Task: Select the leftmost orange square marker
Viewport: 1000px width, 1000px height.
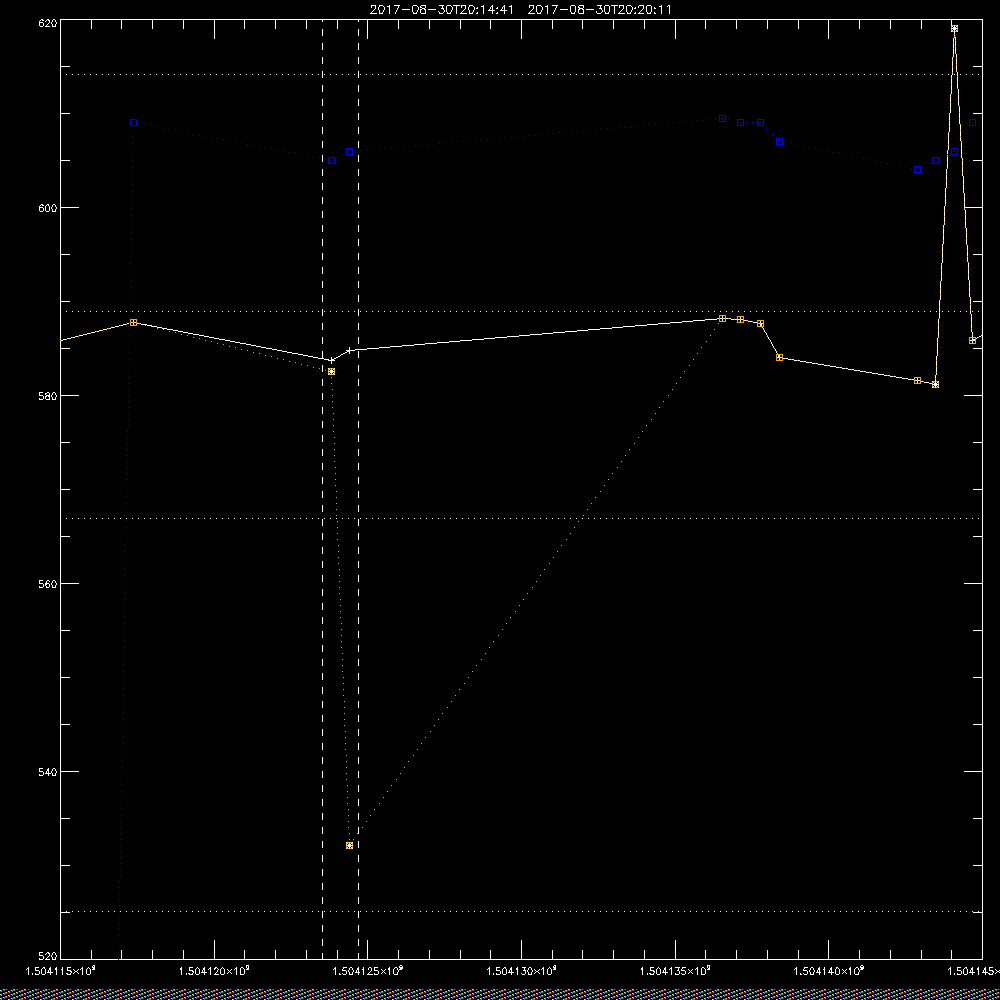Action: click(x=133, y=323)
